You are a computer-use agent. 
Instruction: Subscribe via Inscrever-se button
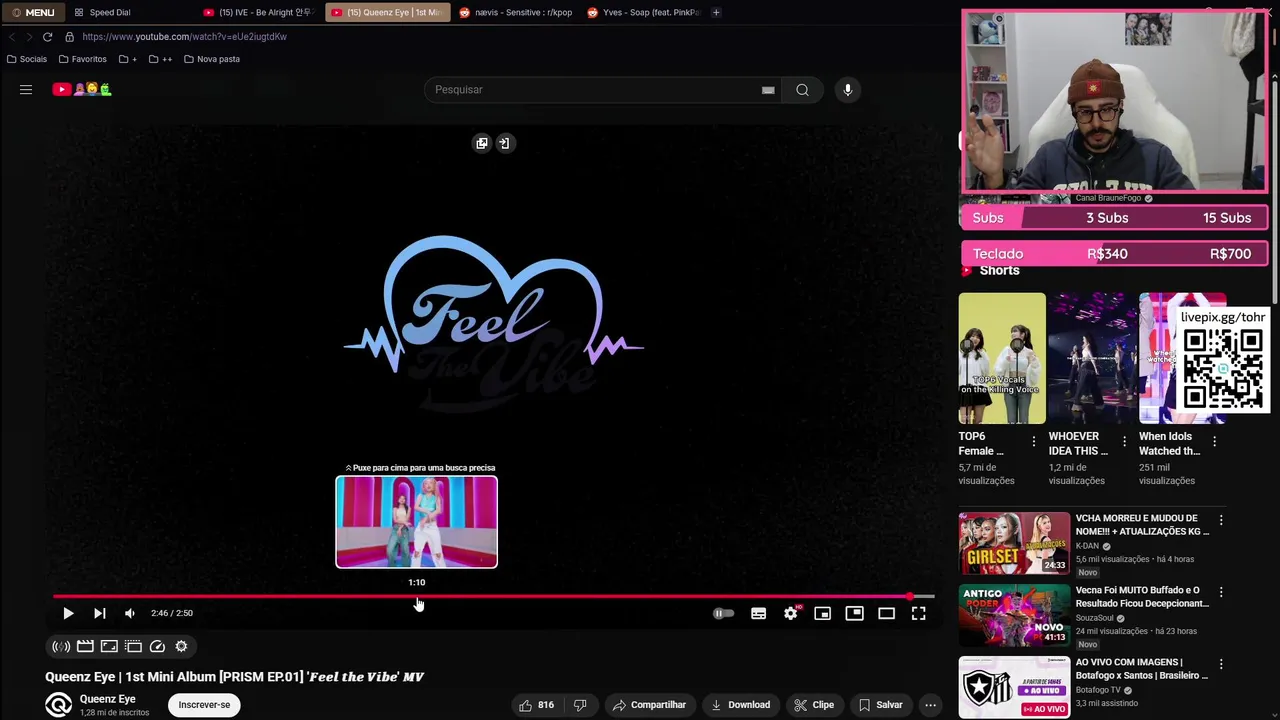click(x=204, y=705)
